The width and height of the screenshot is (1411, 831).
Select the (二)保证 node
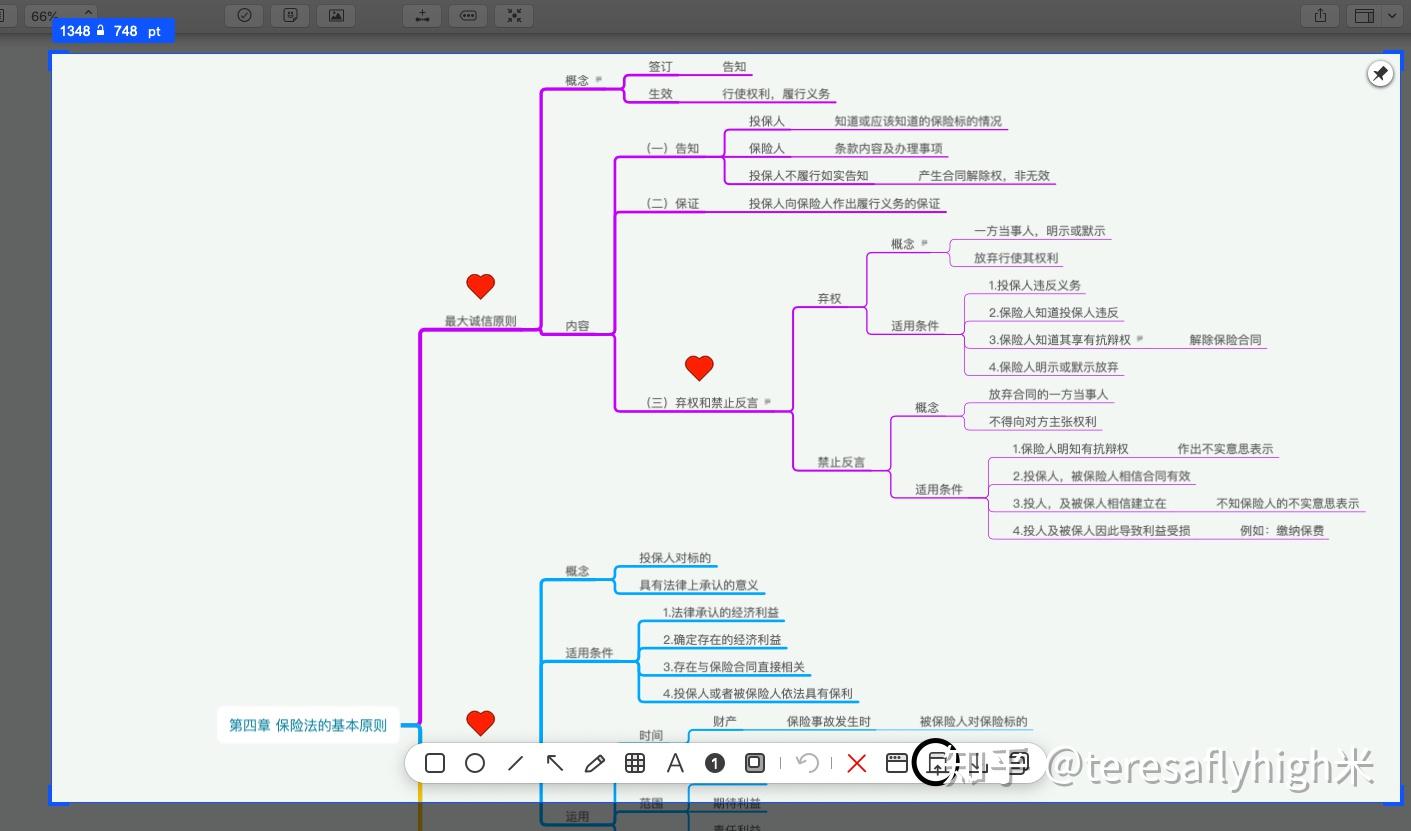tap(672, 203)
